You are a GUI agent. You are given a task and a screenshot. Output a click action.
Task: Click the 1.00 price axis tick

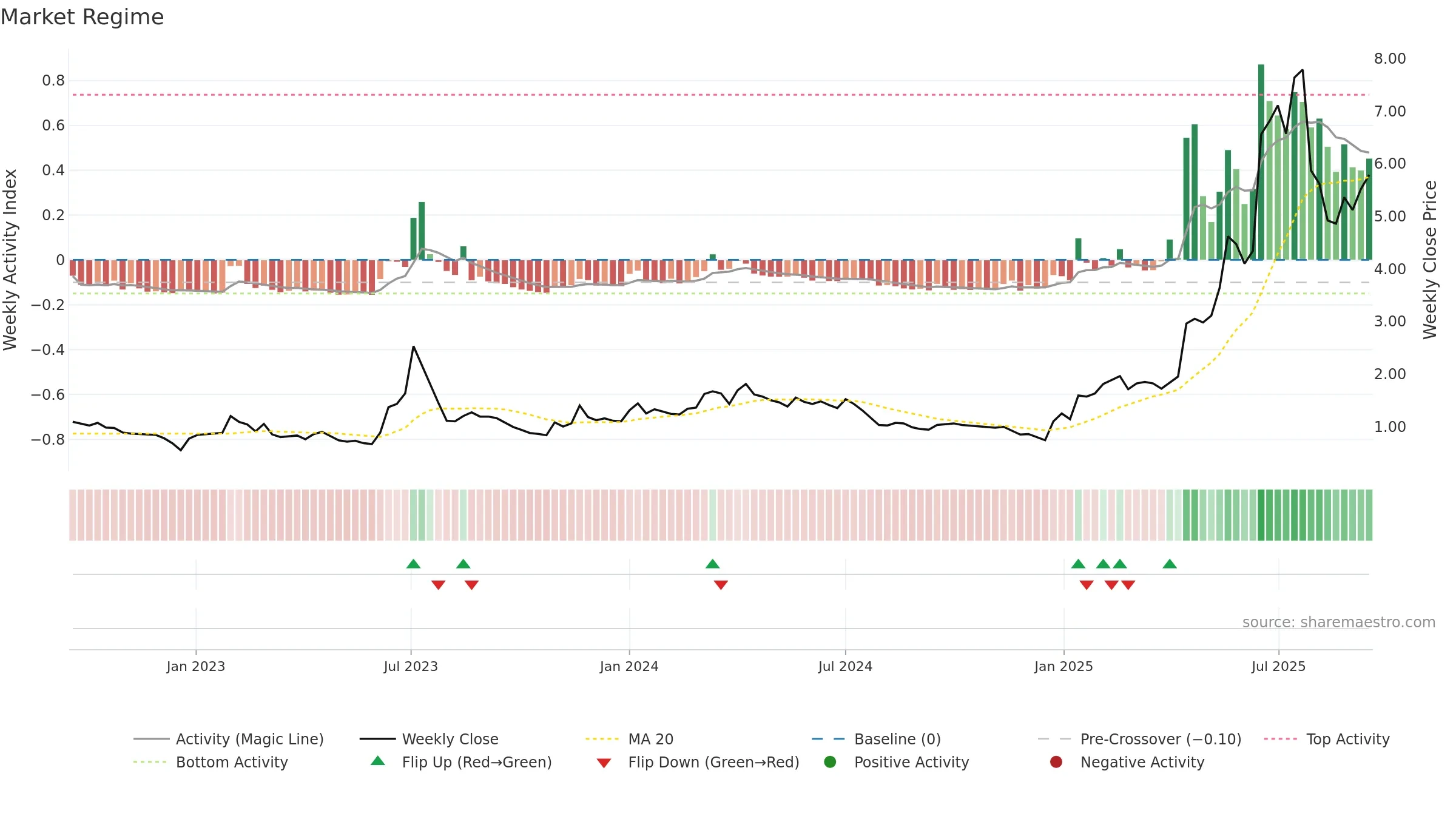pos(1390,427)
